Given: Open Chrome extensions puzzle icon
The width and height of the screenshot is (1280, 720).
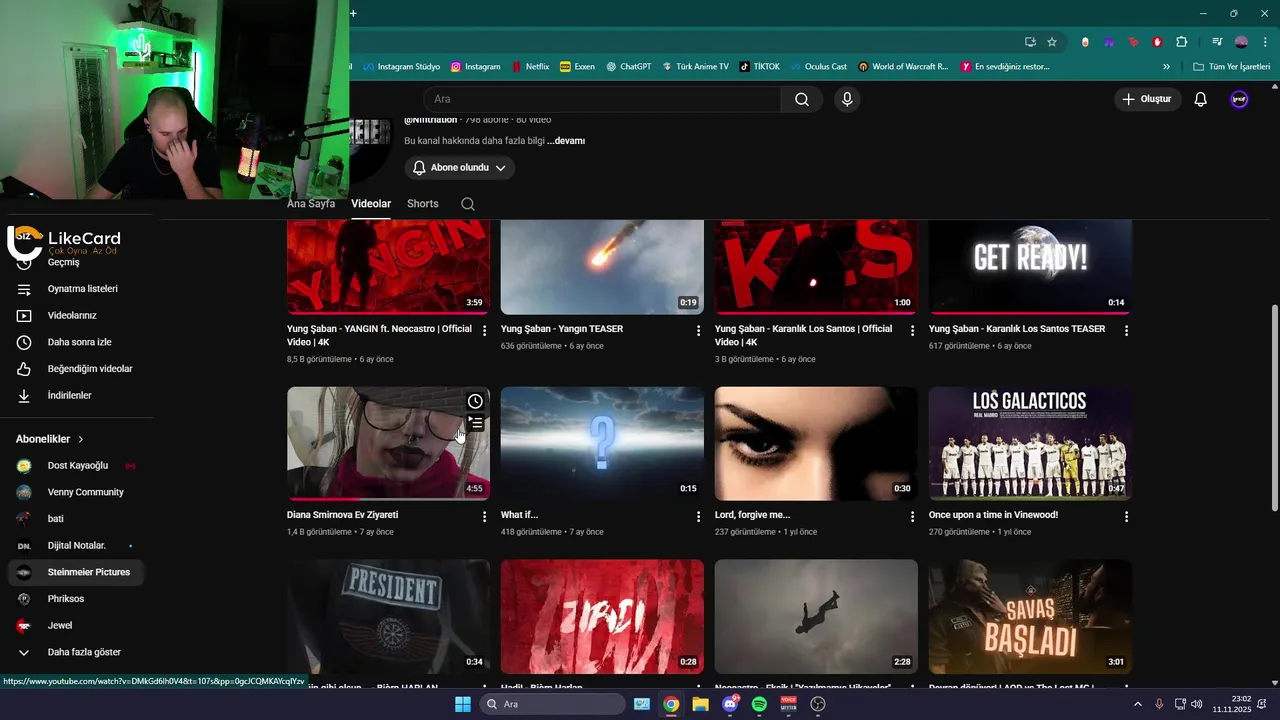Looking at the screenshot, I should pos(1182,42).
